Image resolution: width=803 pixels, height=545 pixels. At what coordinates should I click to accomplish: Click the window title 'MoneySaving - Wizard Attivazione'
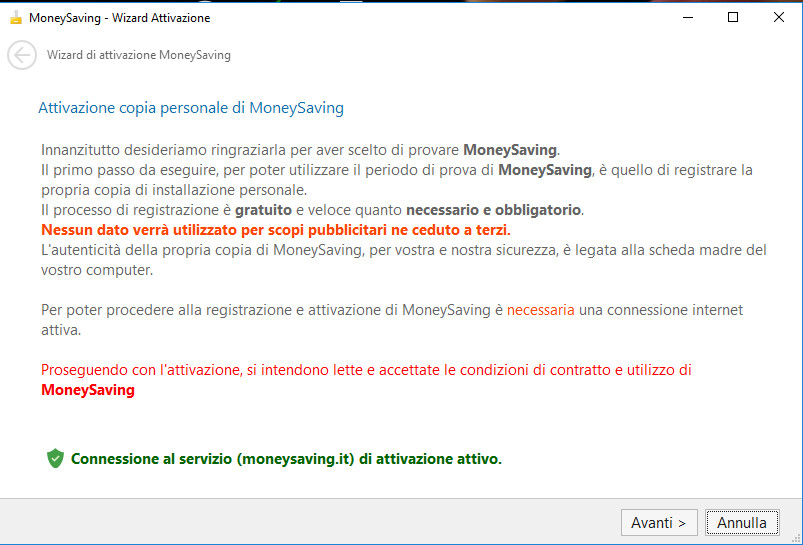[120, 18]
